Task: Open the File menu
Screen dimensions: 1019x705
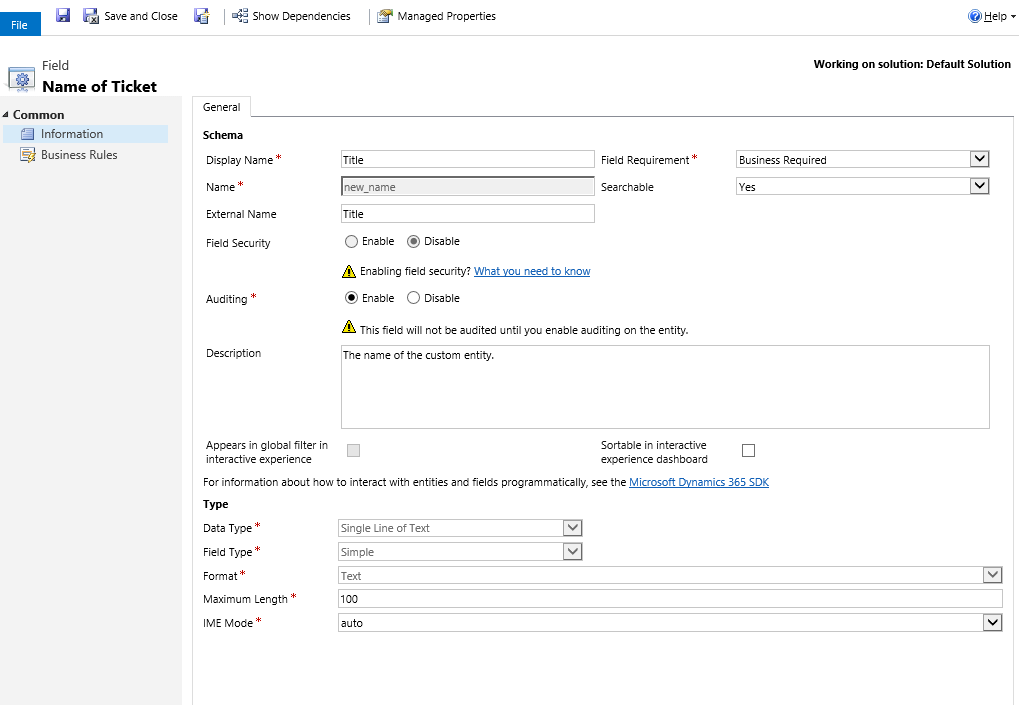Action: 19,25
